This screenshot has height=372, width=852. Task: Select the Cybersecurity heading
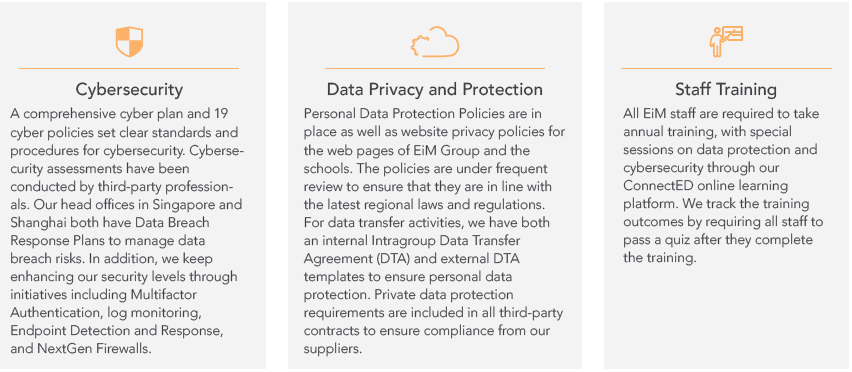pos(129,89)
